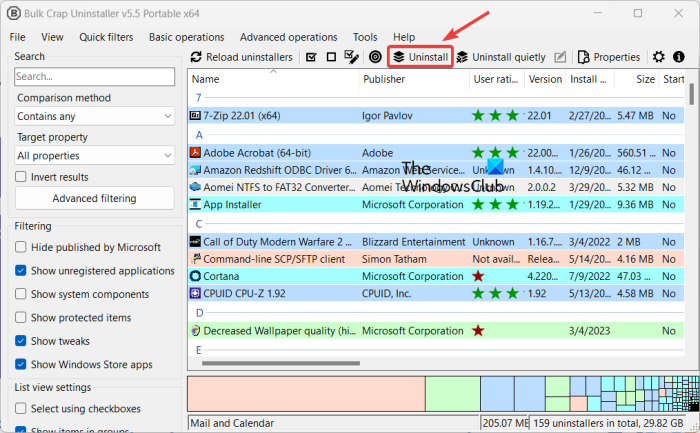Click the Bulk Crap Uninstaller logo in title bar

pos(13,13)
